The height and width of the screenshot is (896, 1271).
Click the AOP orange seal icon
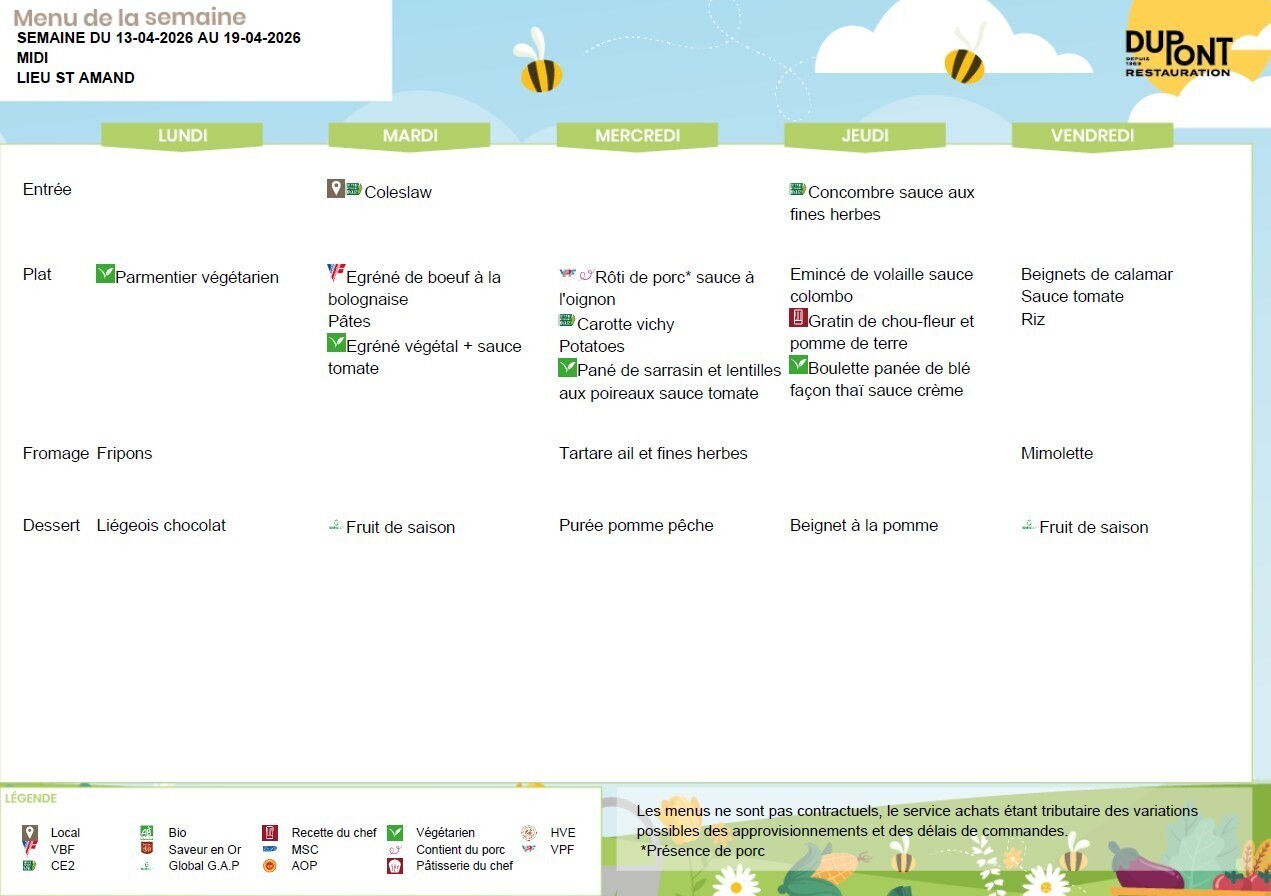[x=269, y=866]
